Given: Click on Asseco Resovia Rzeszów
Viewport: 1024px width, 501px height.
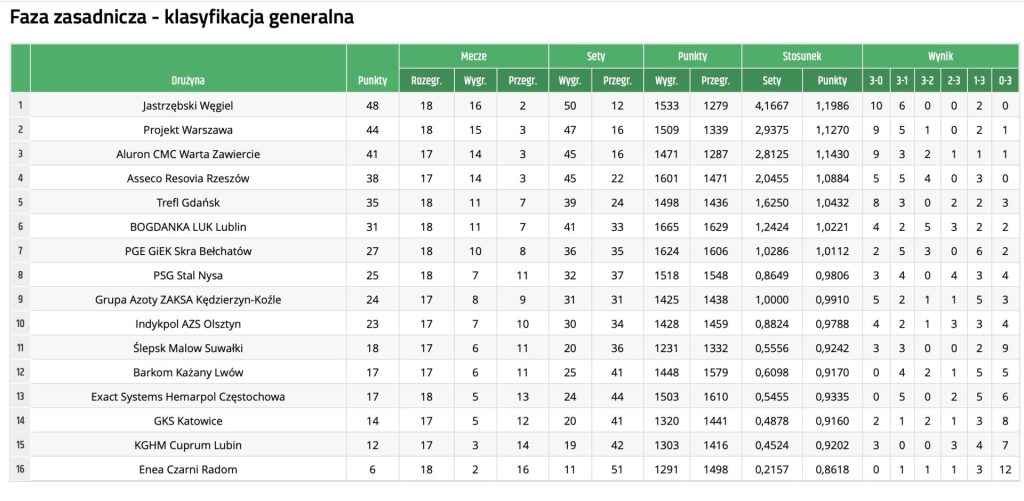Looking at the screenshot, I should [x=187, y=178].
